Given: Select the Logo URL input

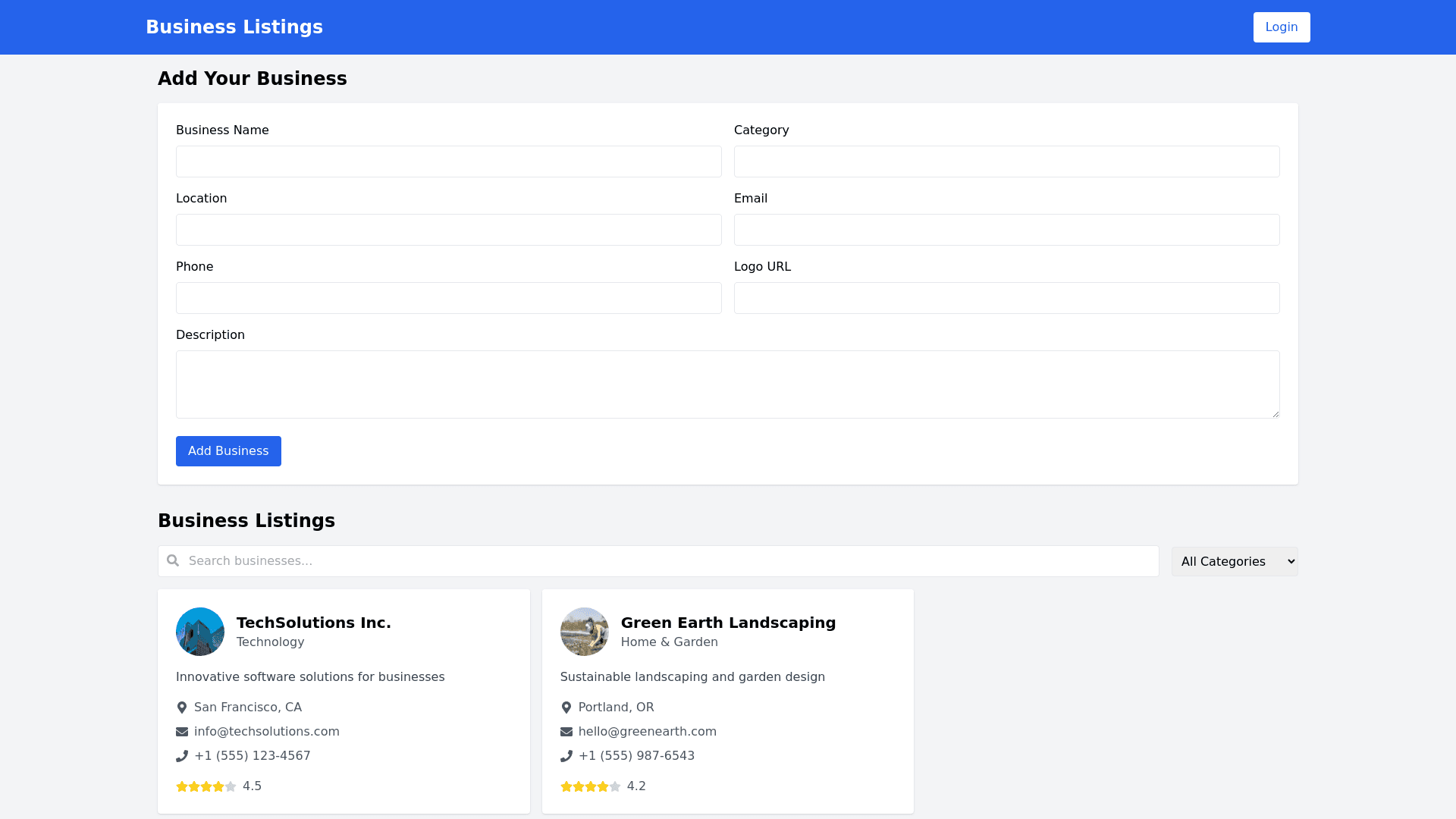Looking at the screenshot, I should point(1006,298).
